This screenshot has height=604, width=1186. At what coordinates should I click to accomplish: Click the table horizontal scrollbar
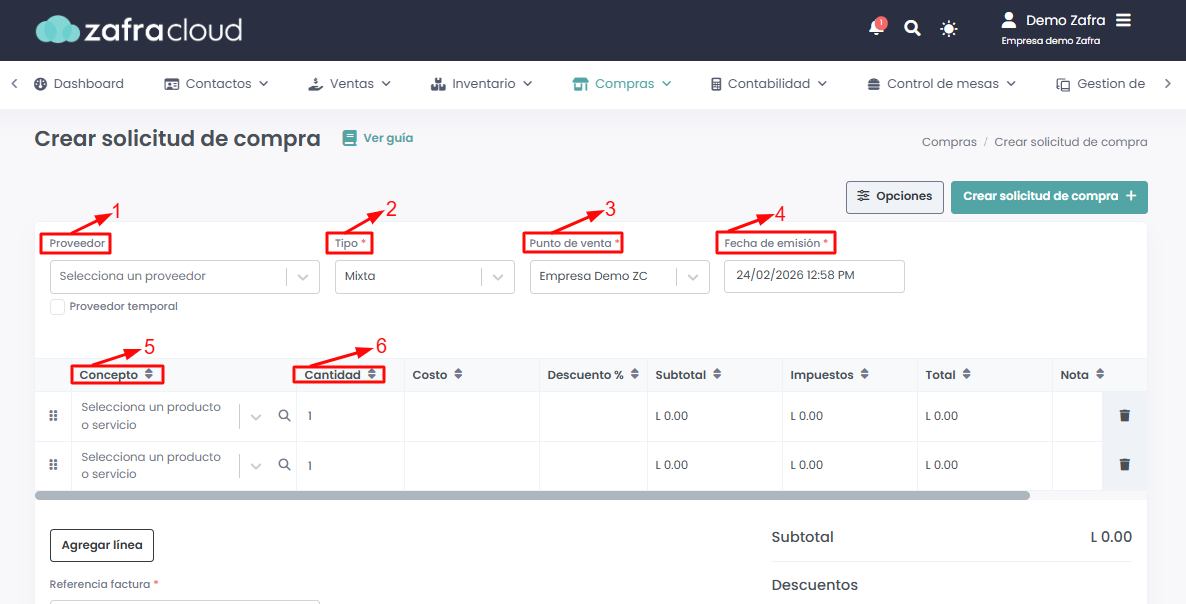tap(532, 496)
